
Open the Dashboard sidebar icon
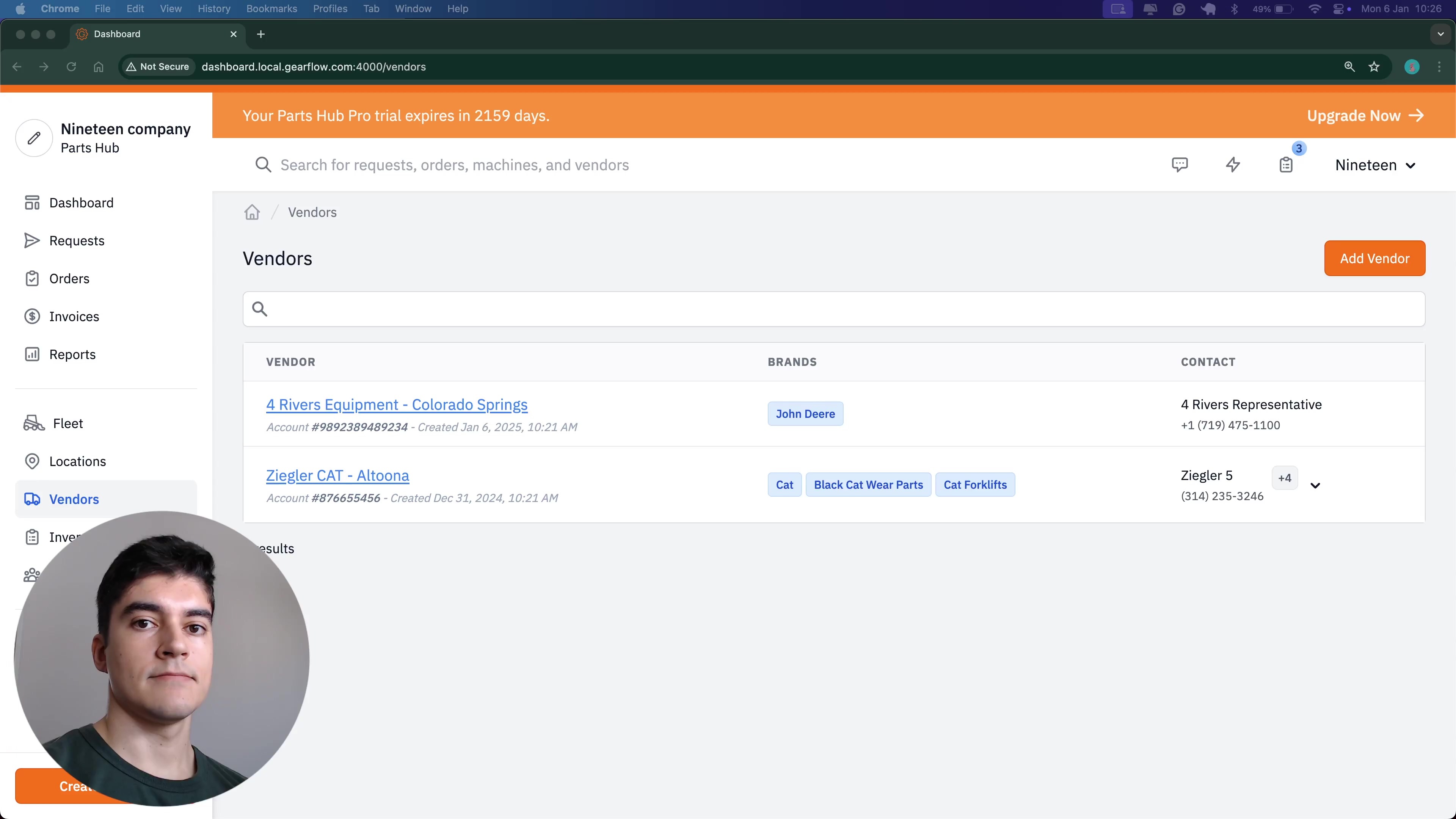point(31,202)
